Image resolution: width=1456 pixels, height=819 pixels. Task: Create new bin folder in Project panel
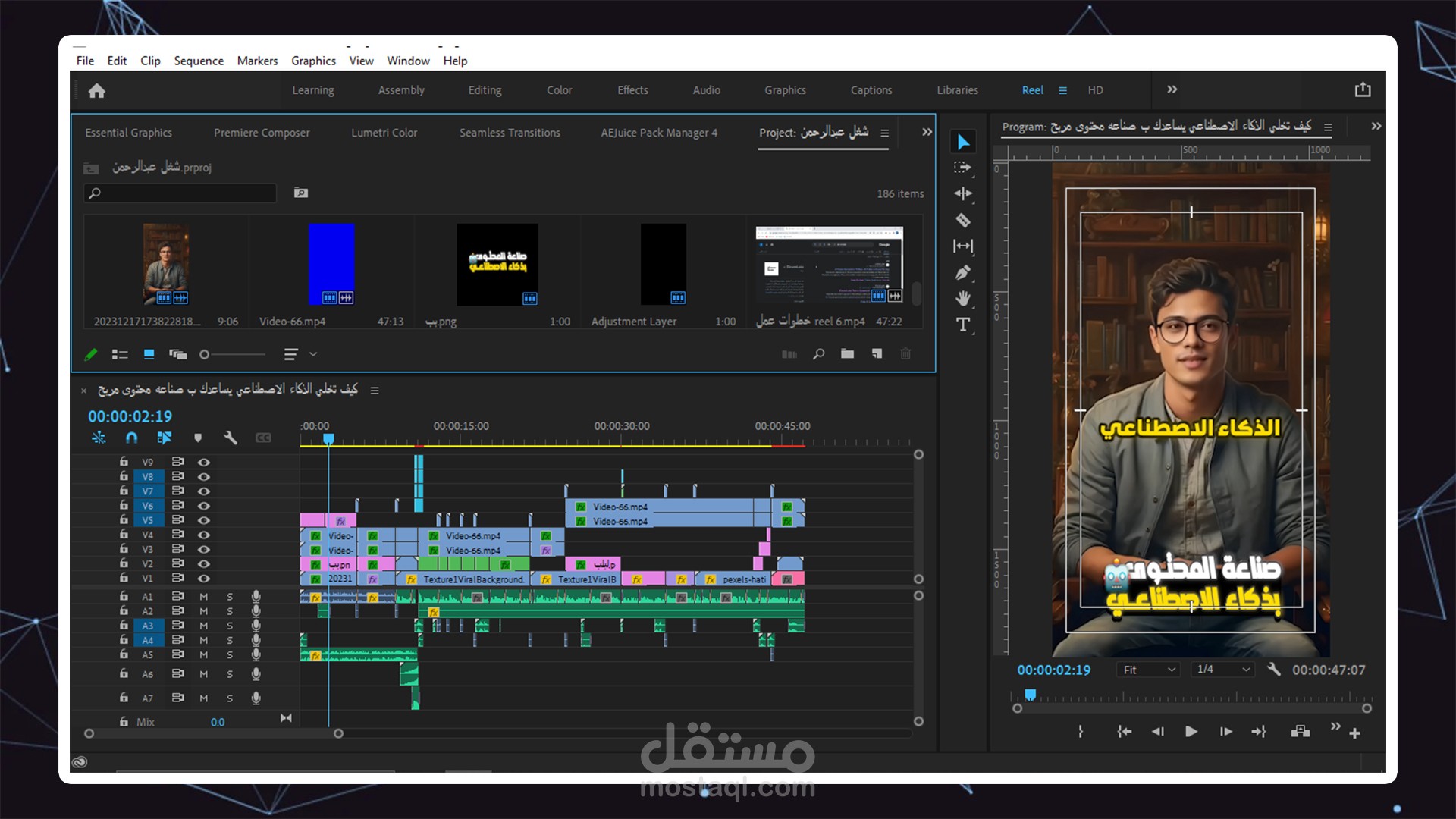coord(847,354)
